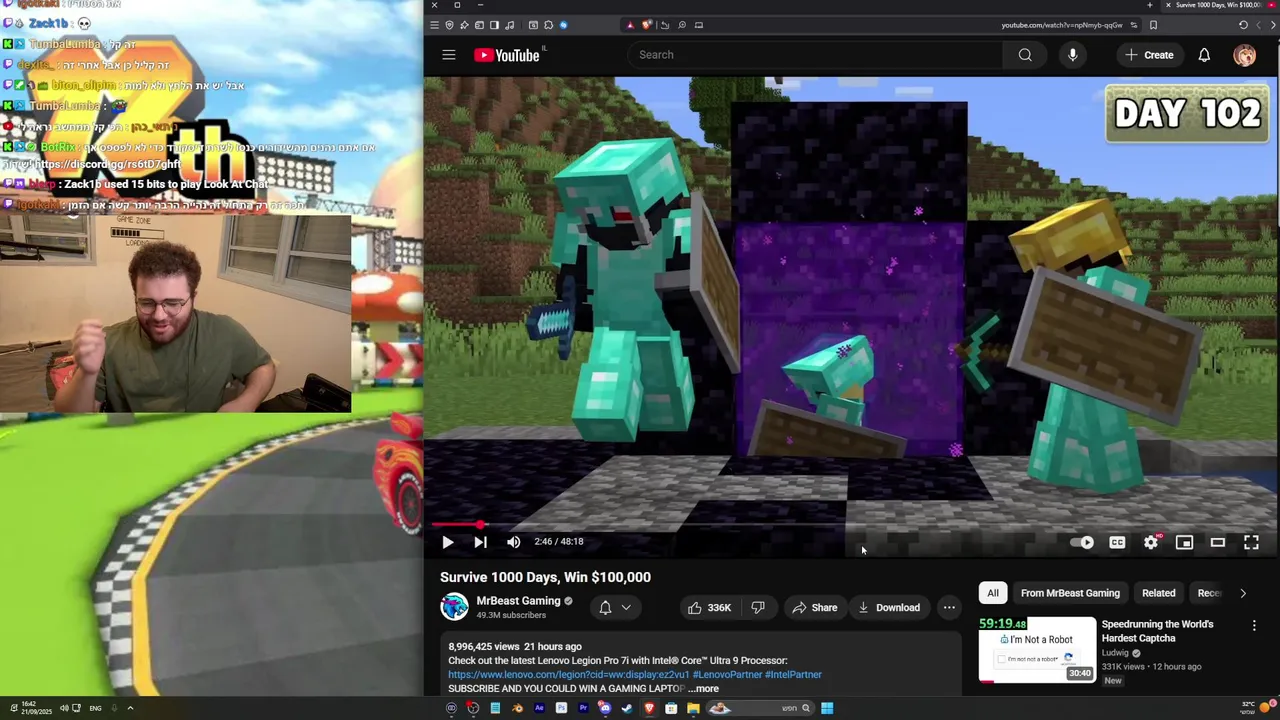Focus the YouTube search field

815,55
